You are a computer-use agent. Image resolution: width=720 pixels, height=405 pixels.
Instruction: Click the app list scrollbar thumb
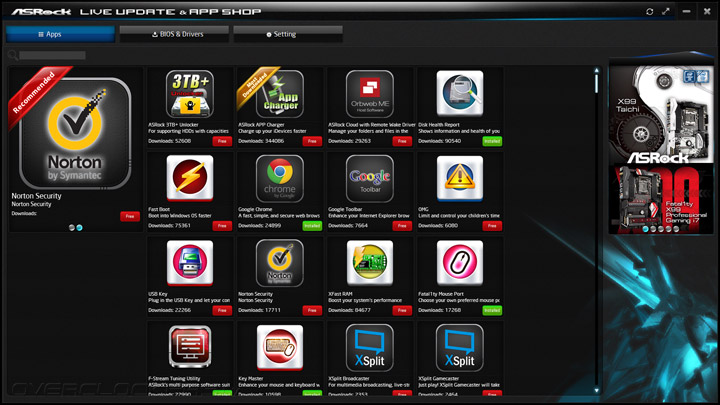[596, 84]
